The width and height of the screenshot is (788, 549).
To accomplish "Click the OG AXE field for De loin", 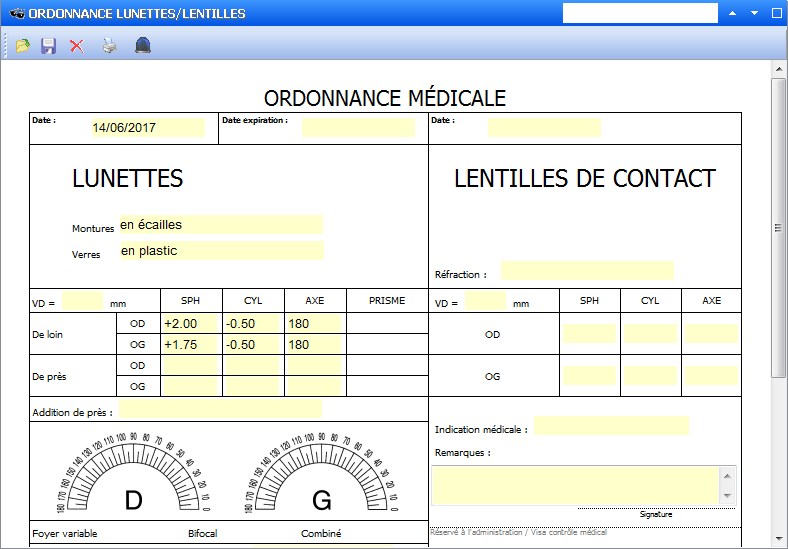I will [x=315, y=345].
